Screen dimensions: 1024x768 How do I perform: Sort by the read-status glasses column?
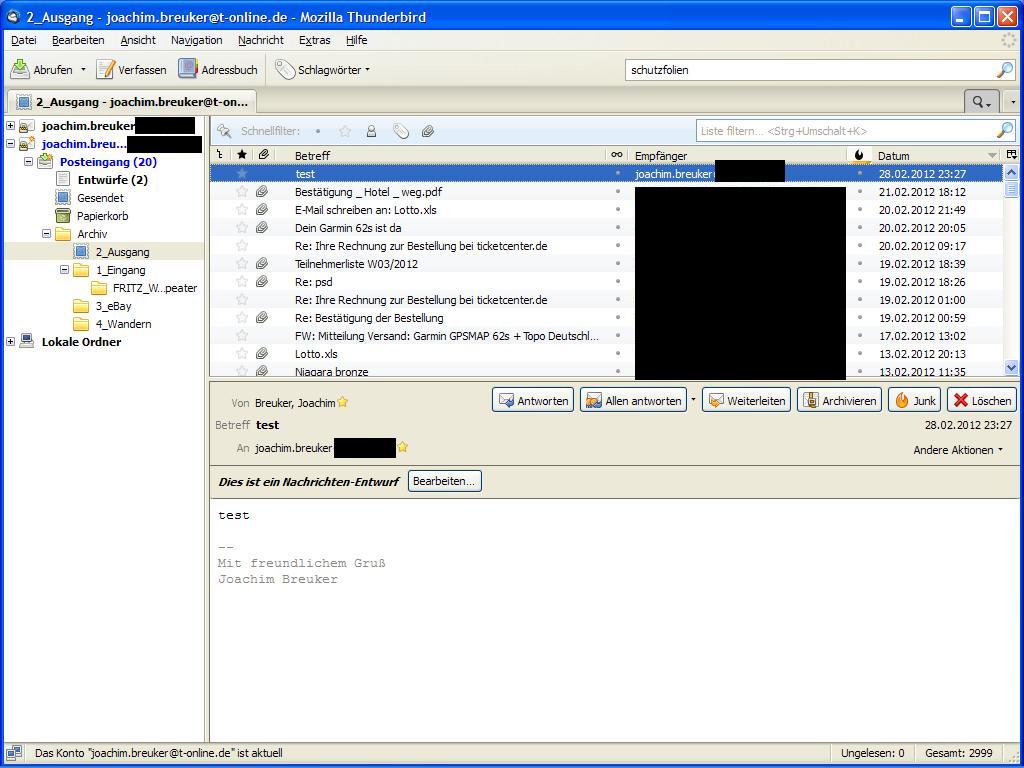(616, 155)
